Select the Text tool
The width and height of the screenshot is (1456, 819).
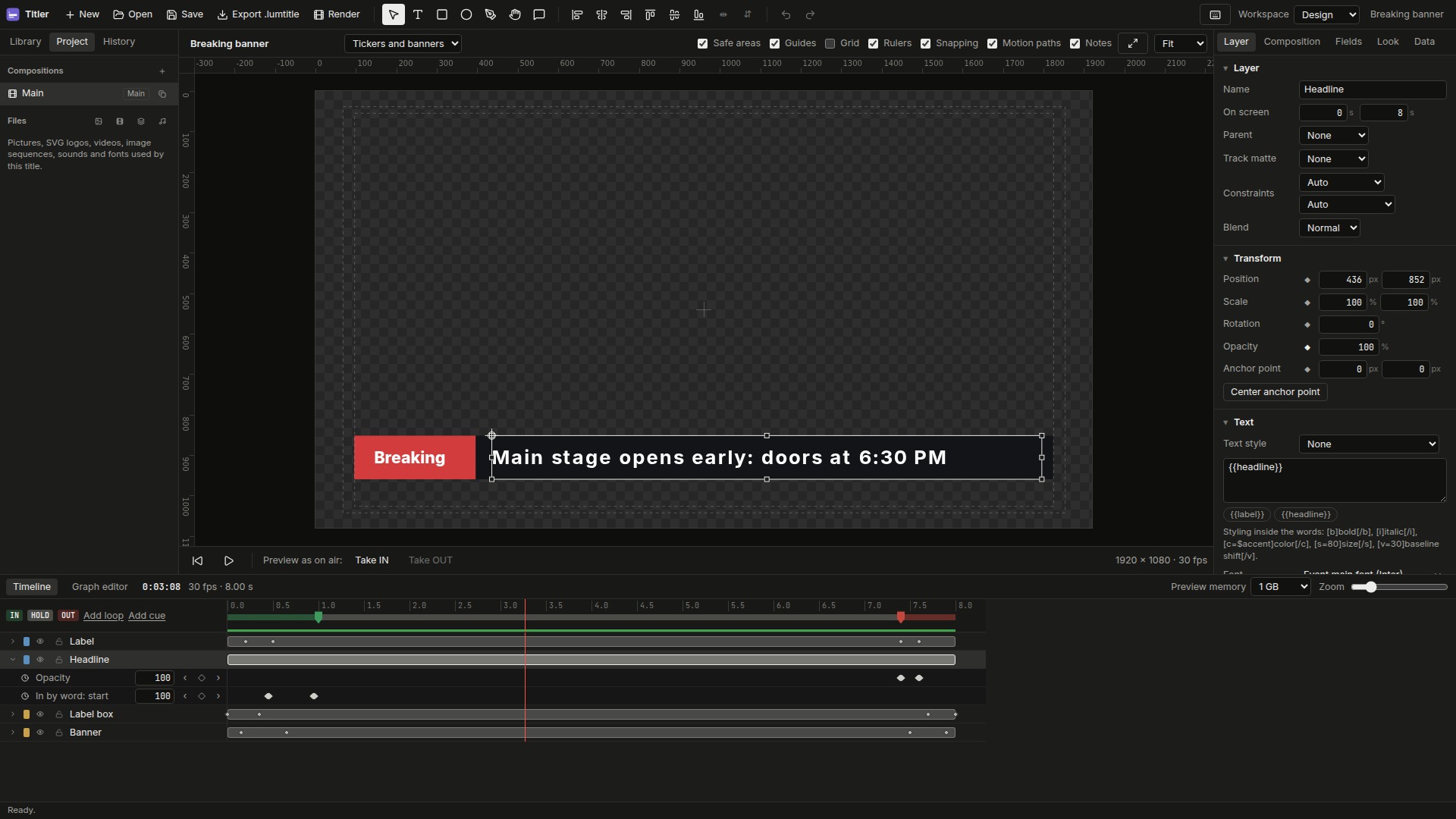418,14
